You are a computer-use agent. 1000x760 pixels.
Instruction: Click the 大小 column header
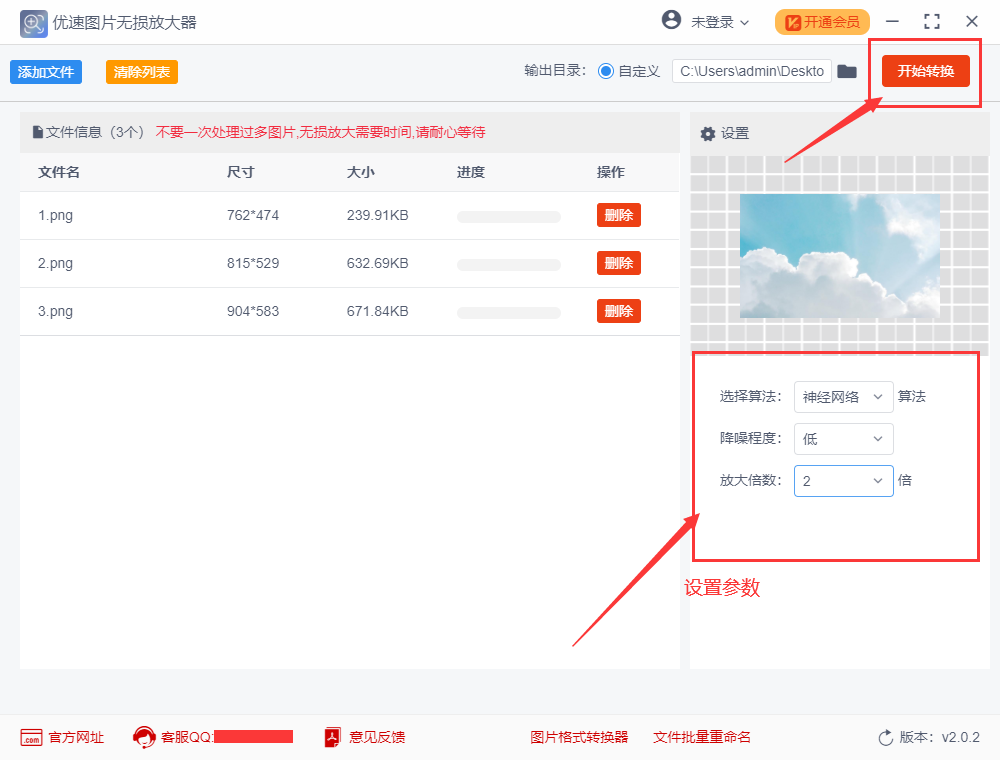[x=360, y=172]
